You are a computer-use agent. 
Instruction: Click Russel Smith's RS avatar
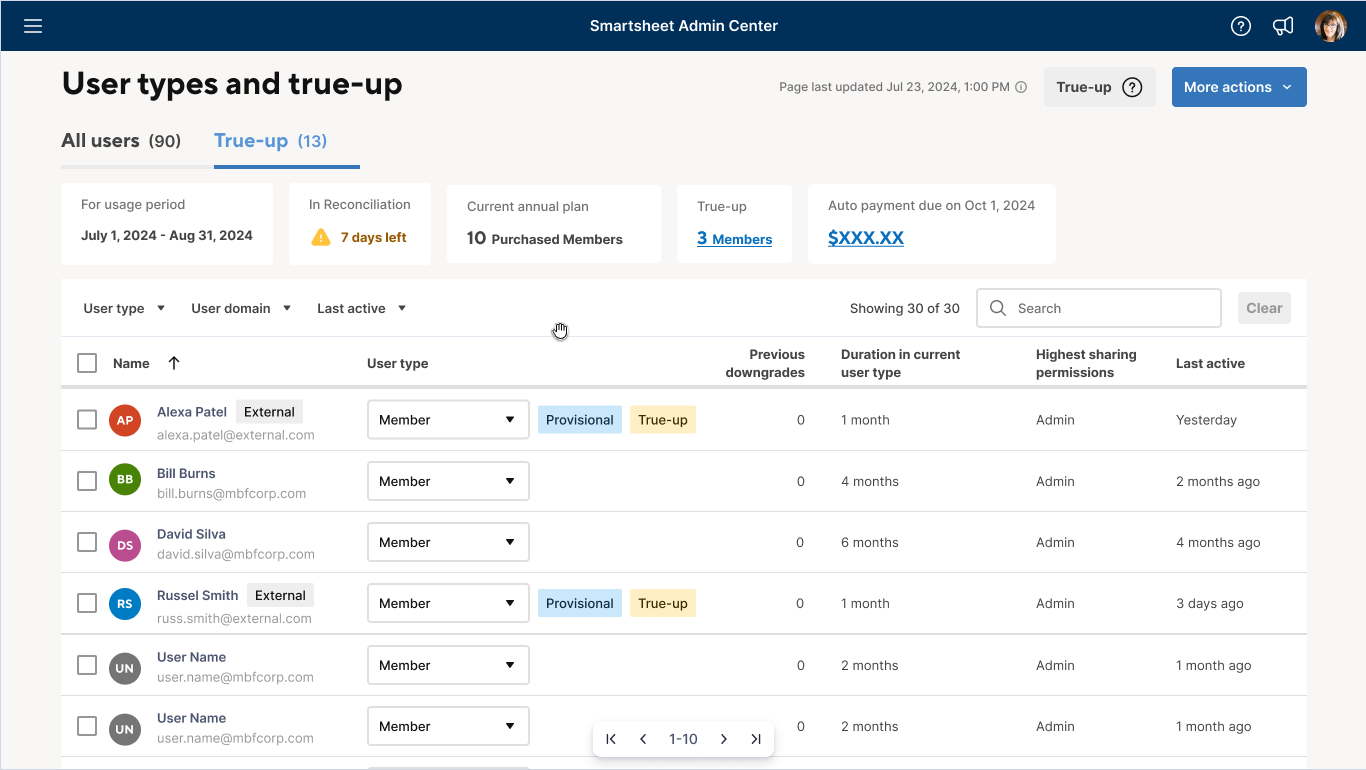pyautogui.click(x=124, y=604)
